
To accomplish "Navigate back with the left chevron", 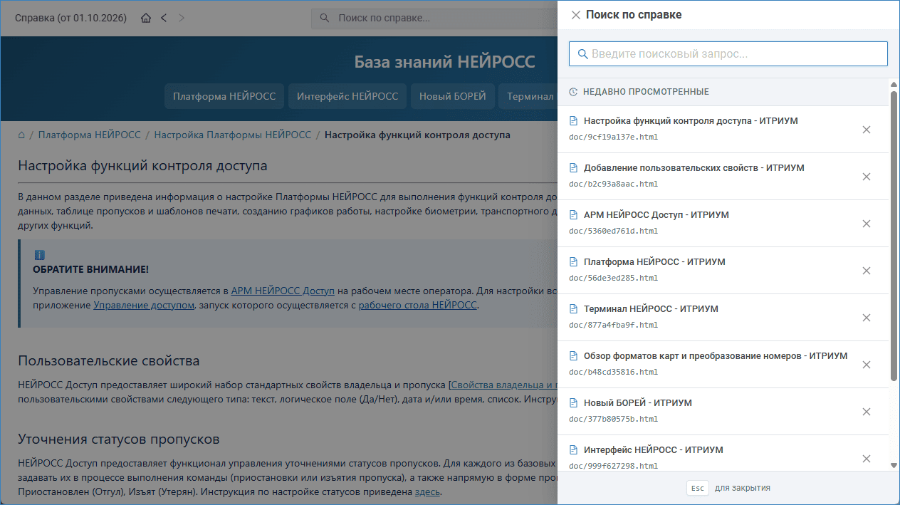I will (164, 18).
